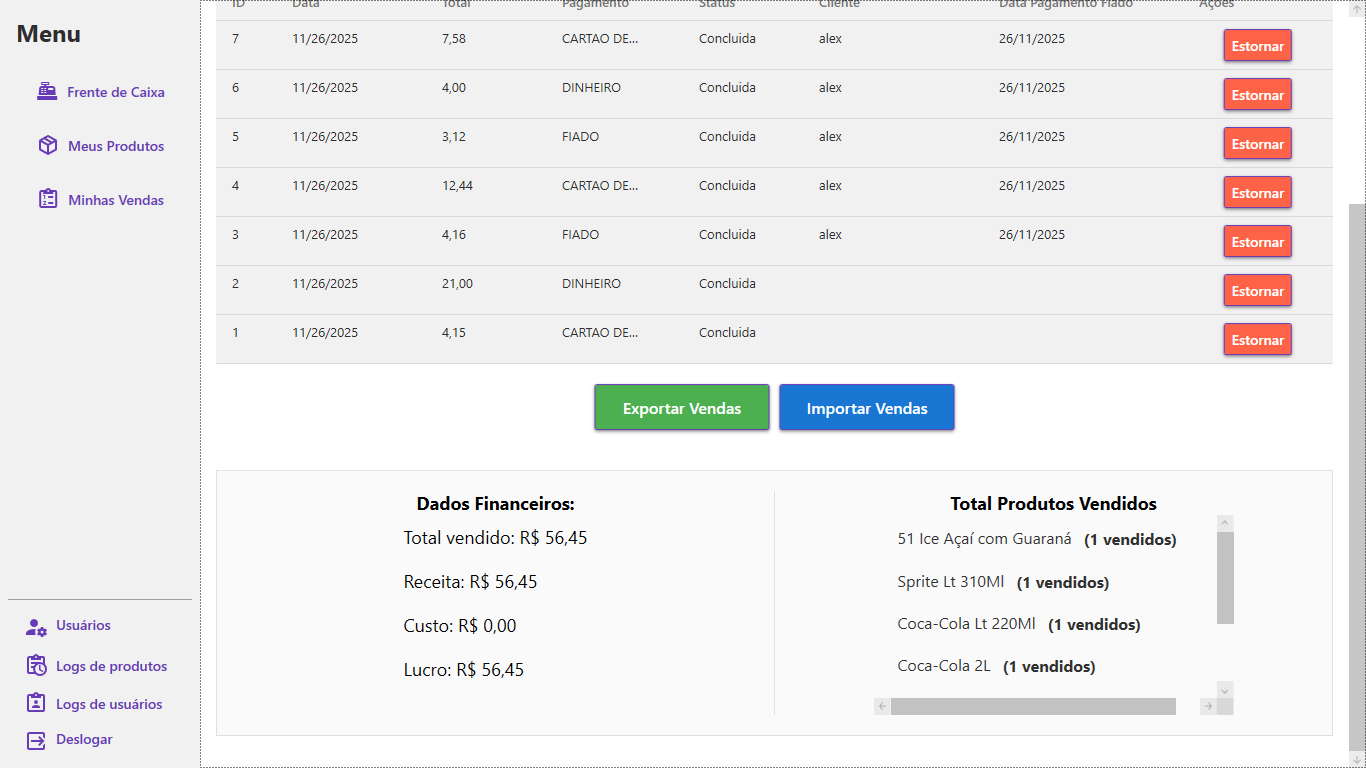Click the Frente de Caixa cash register icon
Screen dimensions: 1366x768
[47, 91]
